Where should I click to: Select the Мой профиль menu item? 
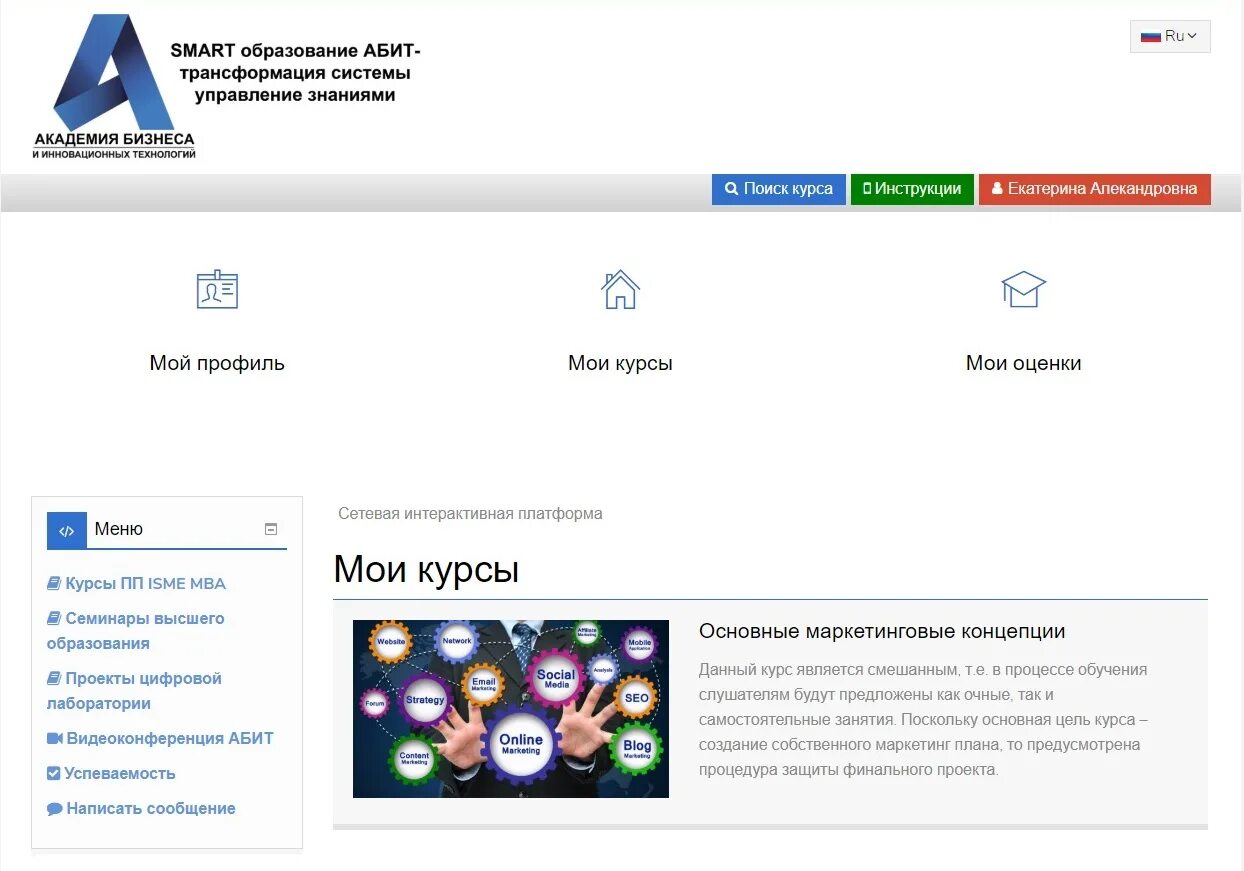coord(216,362)
